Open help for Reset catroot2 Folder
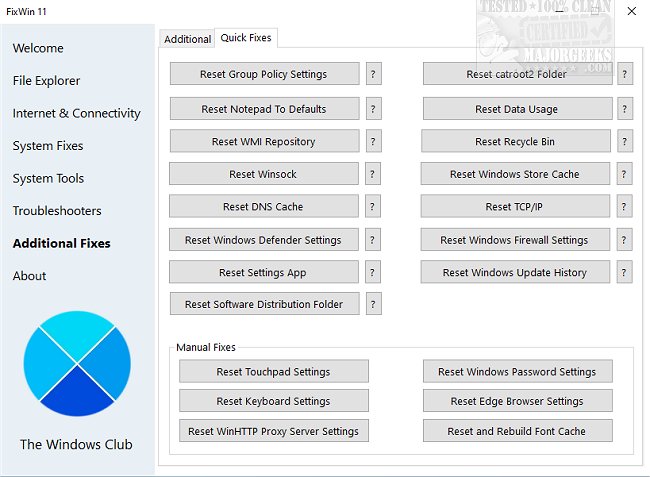650x477 pixels. [625, 74]
